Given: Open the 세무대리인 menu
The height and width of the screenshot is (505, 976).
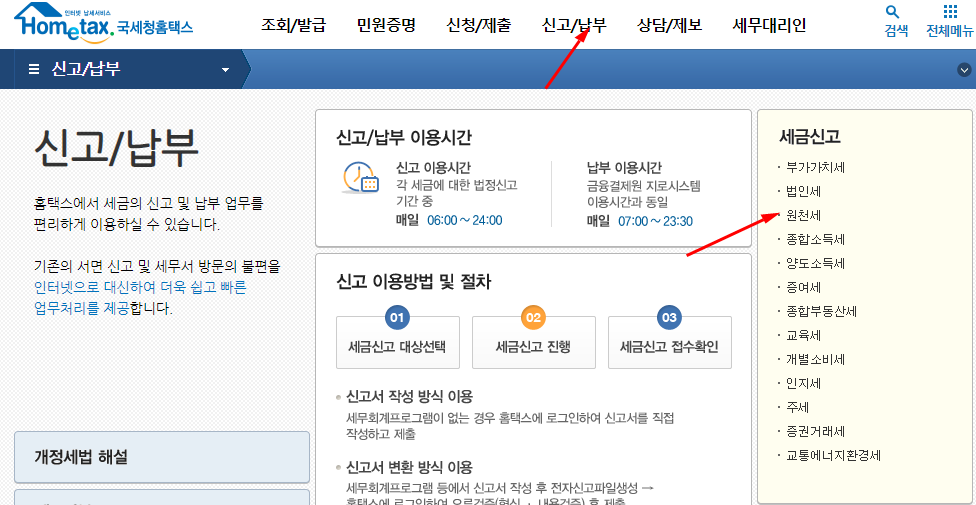Looking at the screenshot, I should [x=769, y=26].
